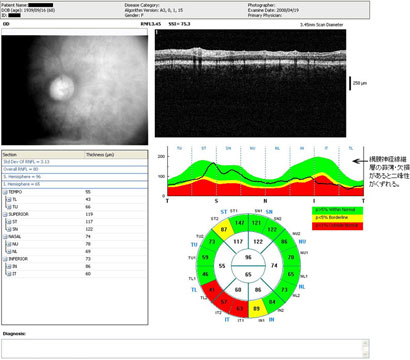Viewport: 410px width, 360px height.
Task: Click the SUPERIOR thickness value 119
Action: coord(89,214)
